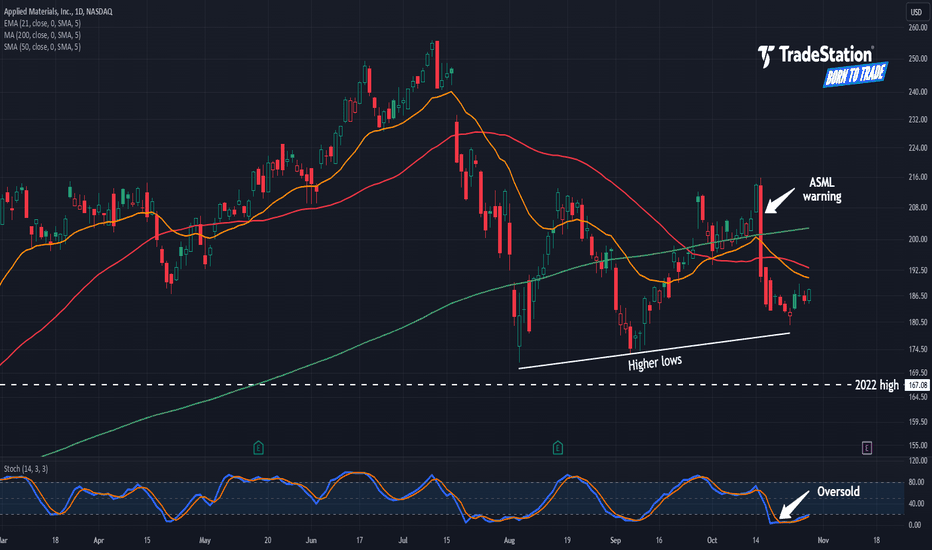The height and width of the screenshot is (550, 932).
Task: Click the Apr date axis label
Action: (99, 540)
